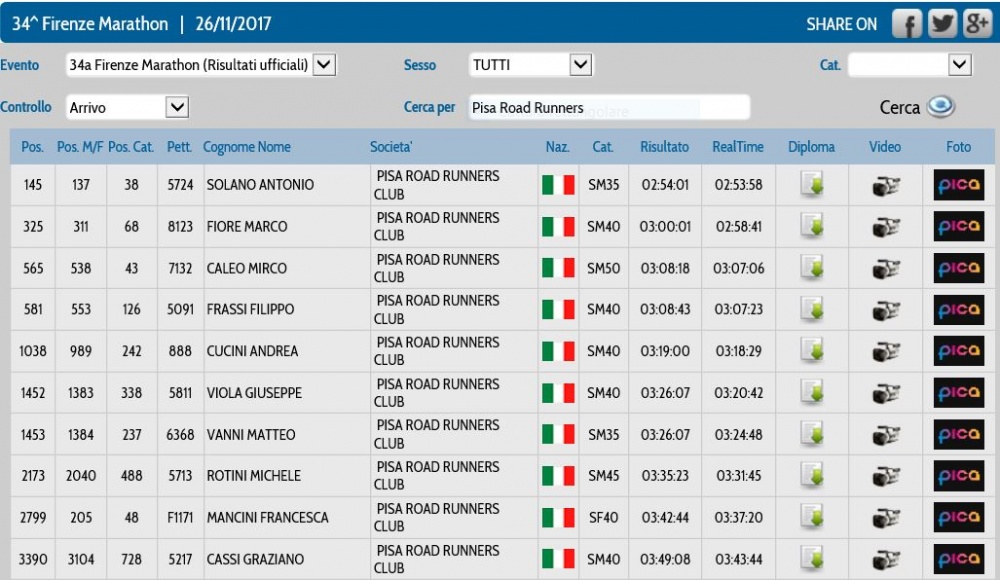Viewport: 1000px width, 580px height.
Task: Watch video of CALEO MIRCO
Action: click(886, 269)
